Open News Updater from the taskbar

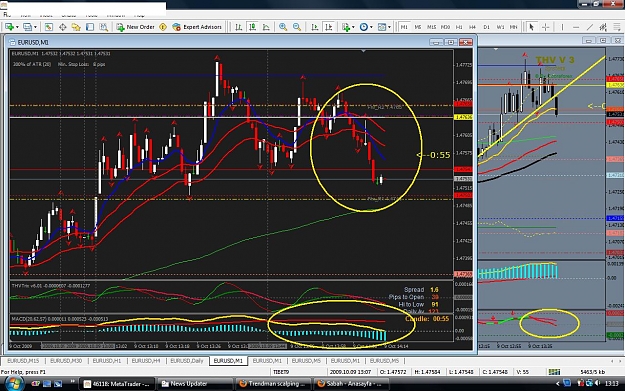coord(195,384)
